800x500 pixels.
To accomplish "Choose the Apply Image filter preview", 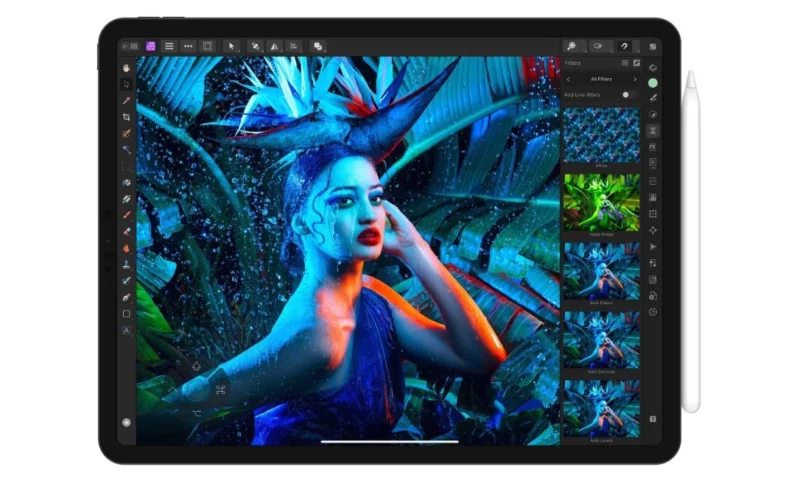I will click(x=601, y=202).
